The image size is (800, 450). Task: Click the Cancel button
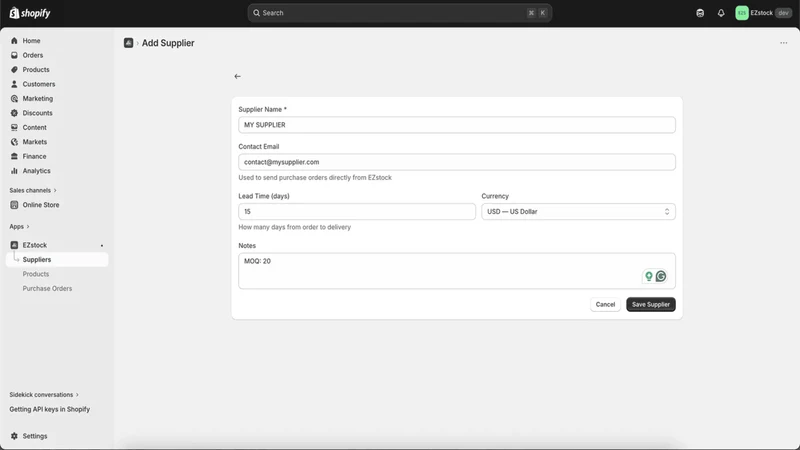click(x=605, y=305)
